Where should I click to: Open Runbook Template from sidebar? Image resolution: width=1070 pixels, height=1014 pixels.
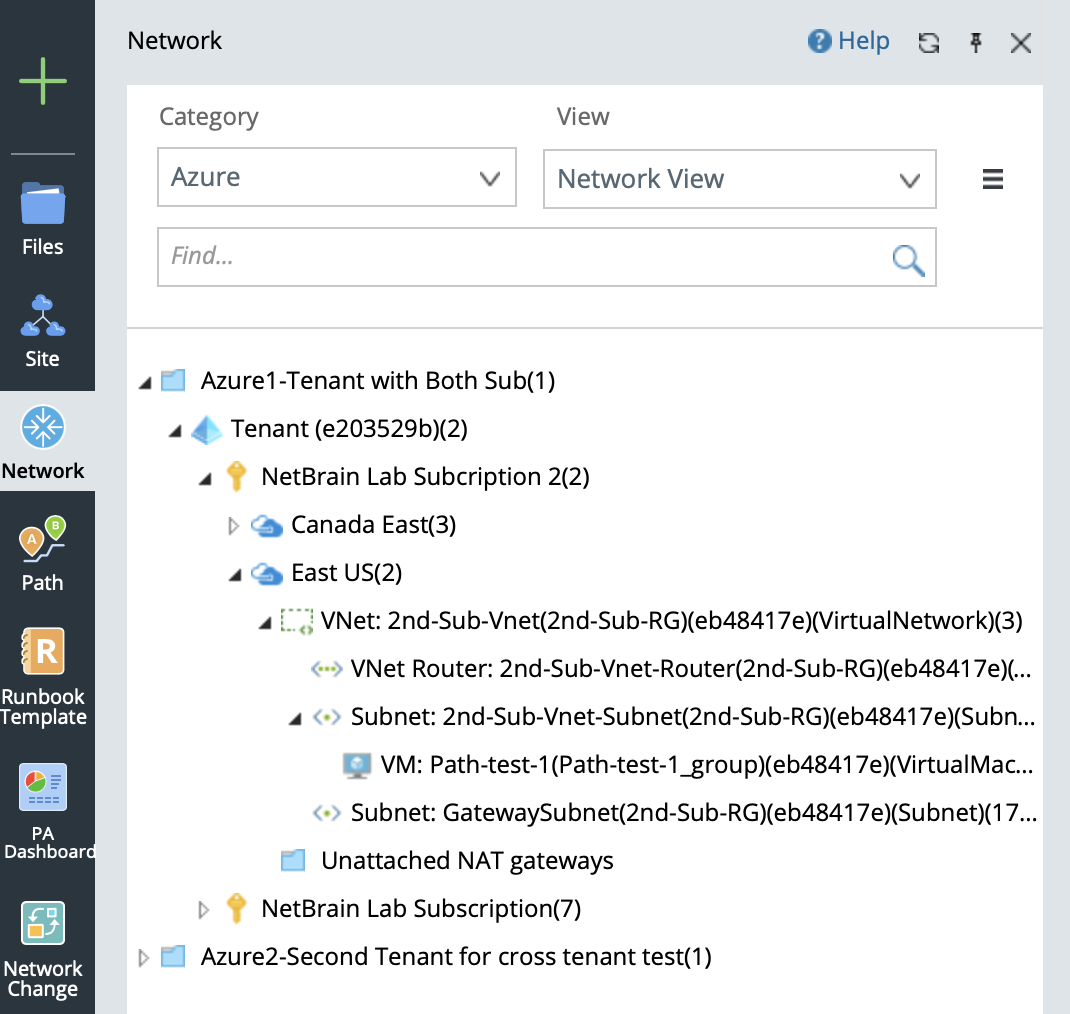click(x=43, y=676)
